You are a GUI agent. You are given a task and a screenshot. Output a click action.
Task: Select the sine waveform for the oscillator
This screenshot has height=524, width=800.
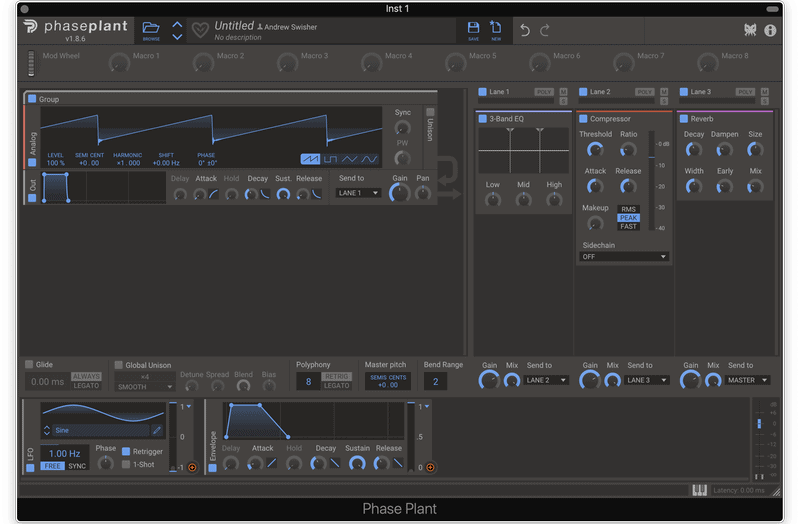click(369, 159)
